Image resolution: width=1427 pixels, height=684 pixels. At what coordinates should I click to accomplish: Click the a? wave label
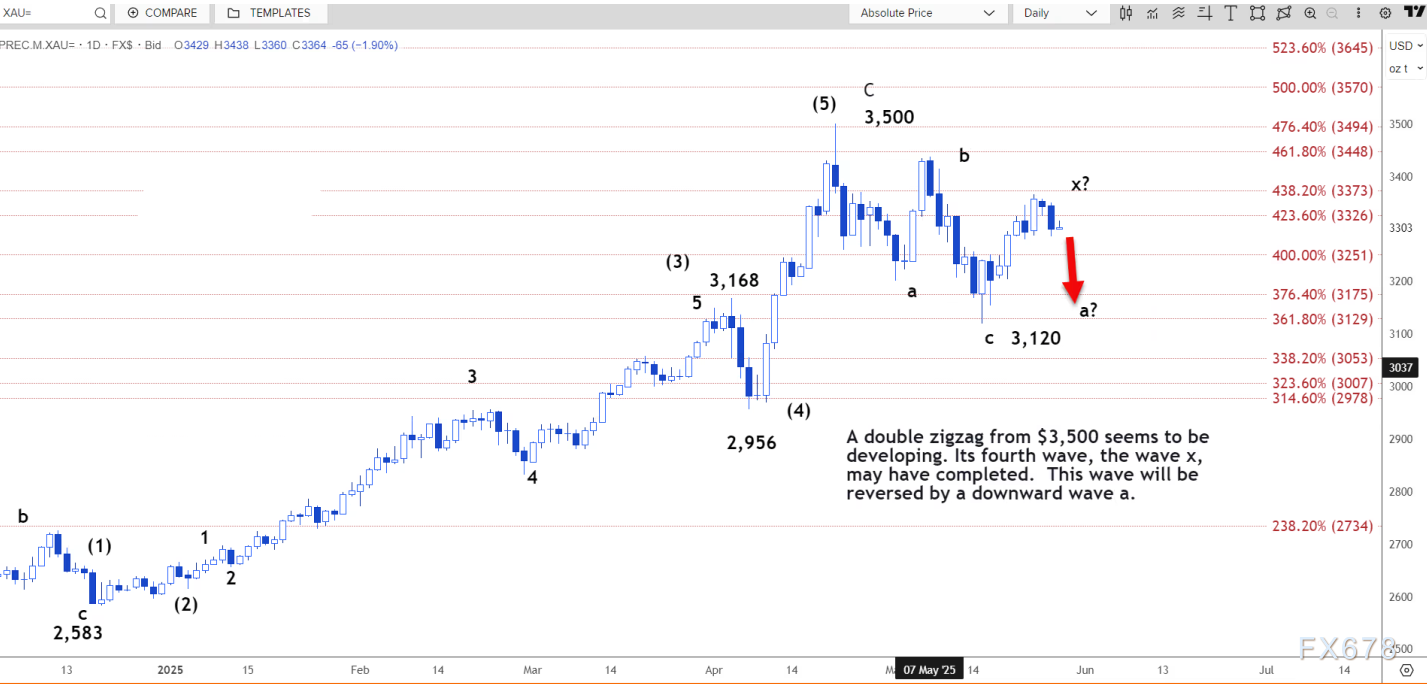[x=1088, y=310]
